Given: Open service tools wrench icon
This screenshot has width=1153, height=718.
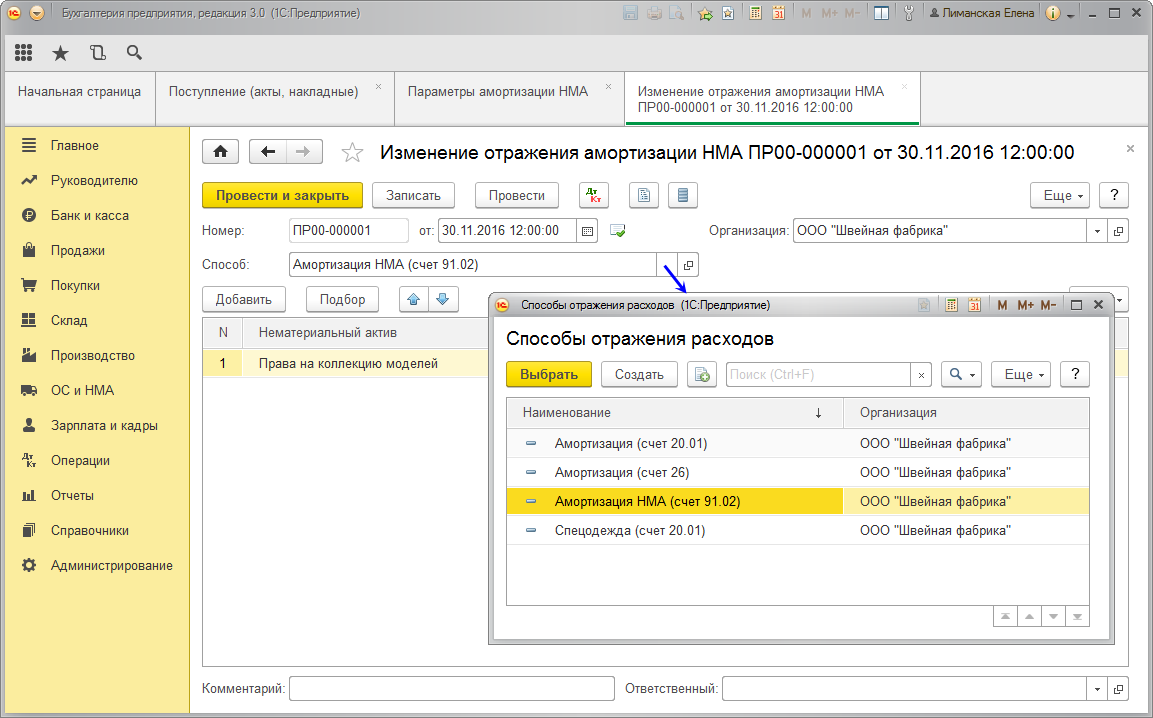Looking at the screenshot, I should pyautogui.click(x=909, y=13).
